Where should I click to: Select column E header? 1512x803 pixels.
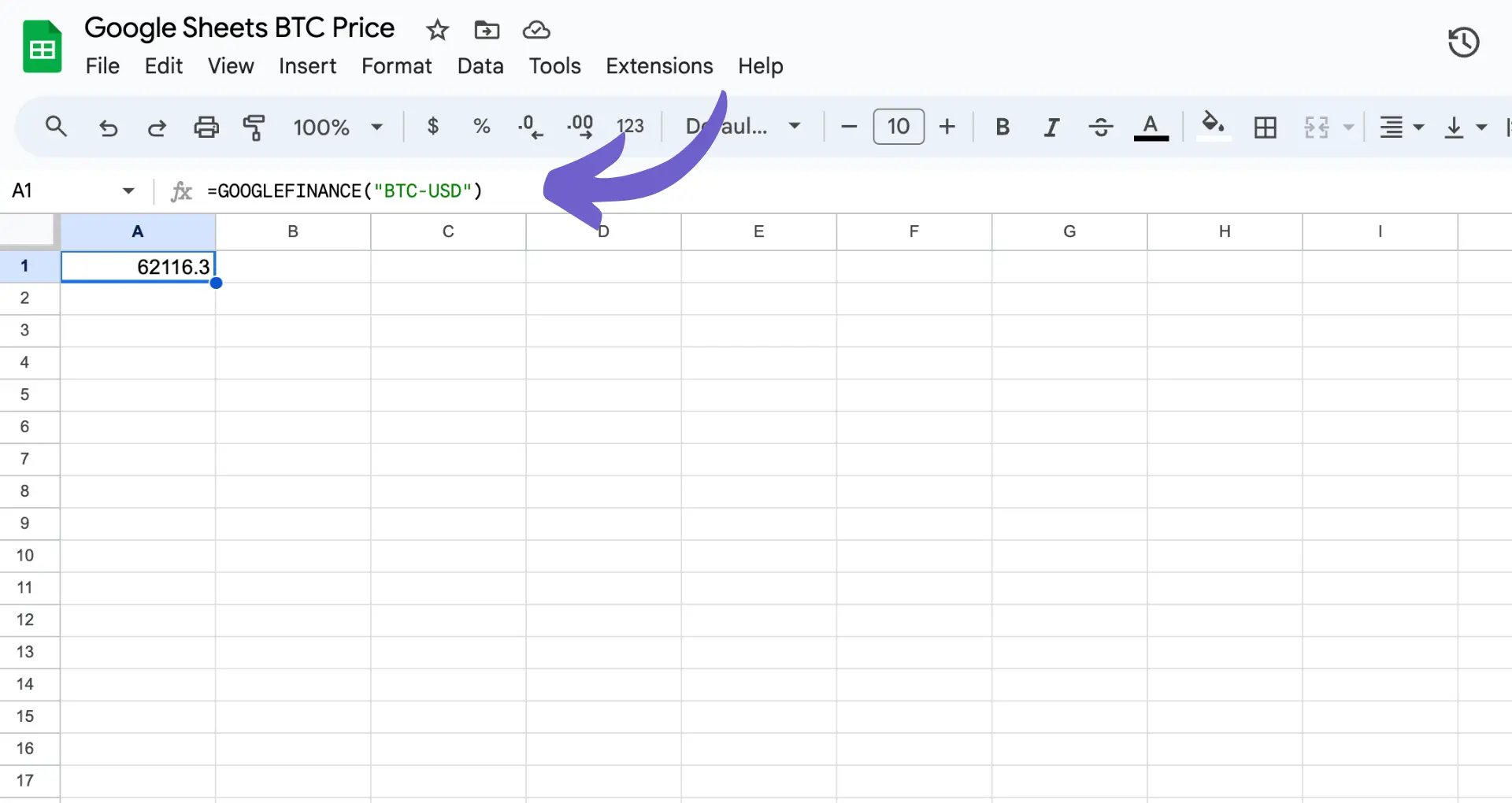(x=758, y=231)
